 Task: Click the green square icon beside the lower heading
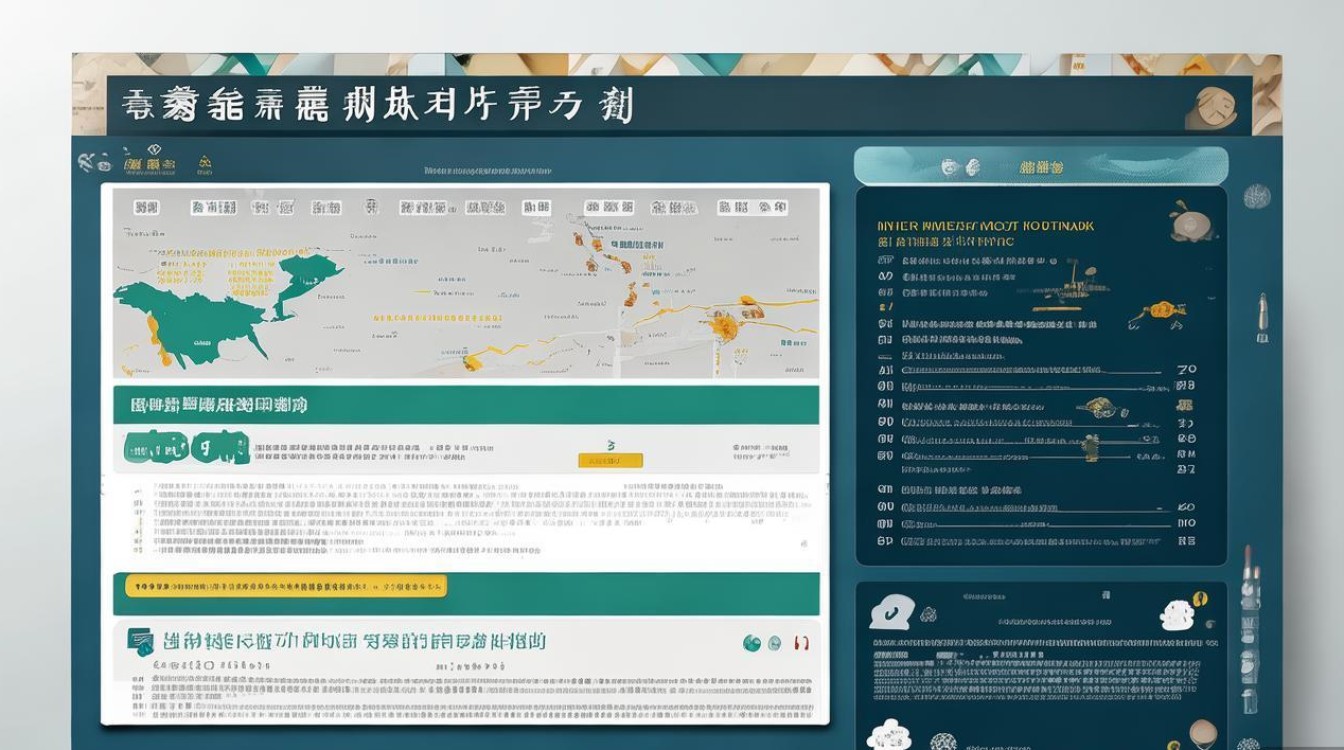click(140, 642)
